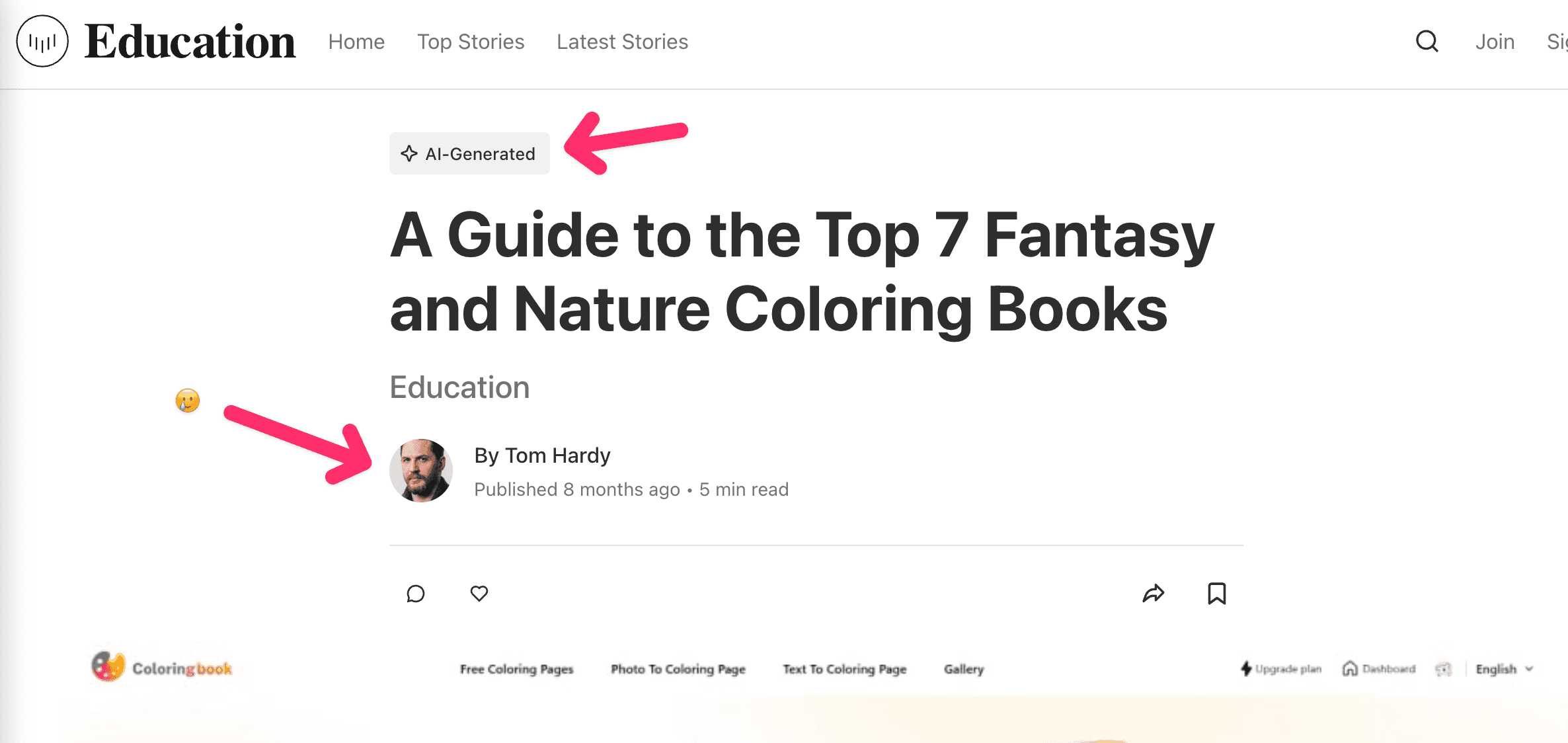
Task: Expand the English language dropdown
Action: (x=1504, y=669)
